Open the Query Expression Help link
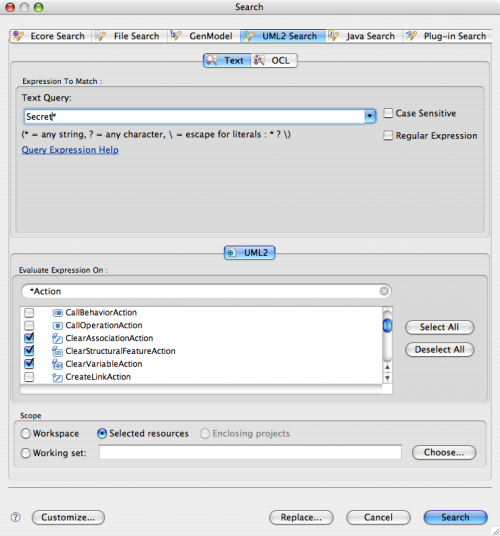Screen dimensions: 500x536 click(70, 150)
